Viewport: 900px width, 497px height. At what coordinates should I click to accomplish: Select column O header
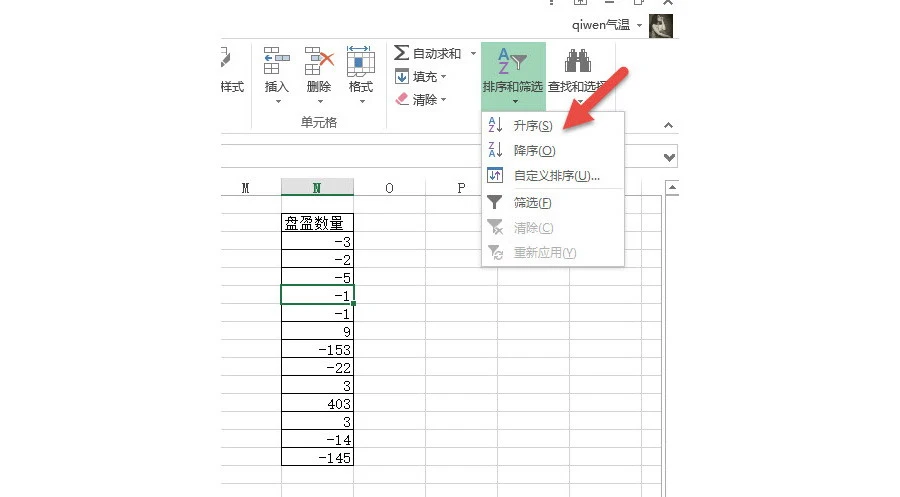click(x=389, y=188)
